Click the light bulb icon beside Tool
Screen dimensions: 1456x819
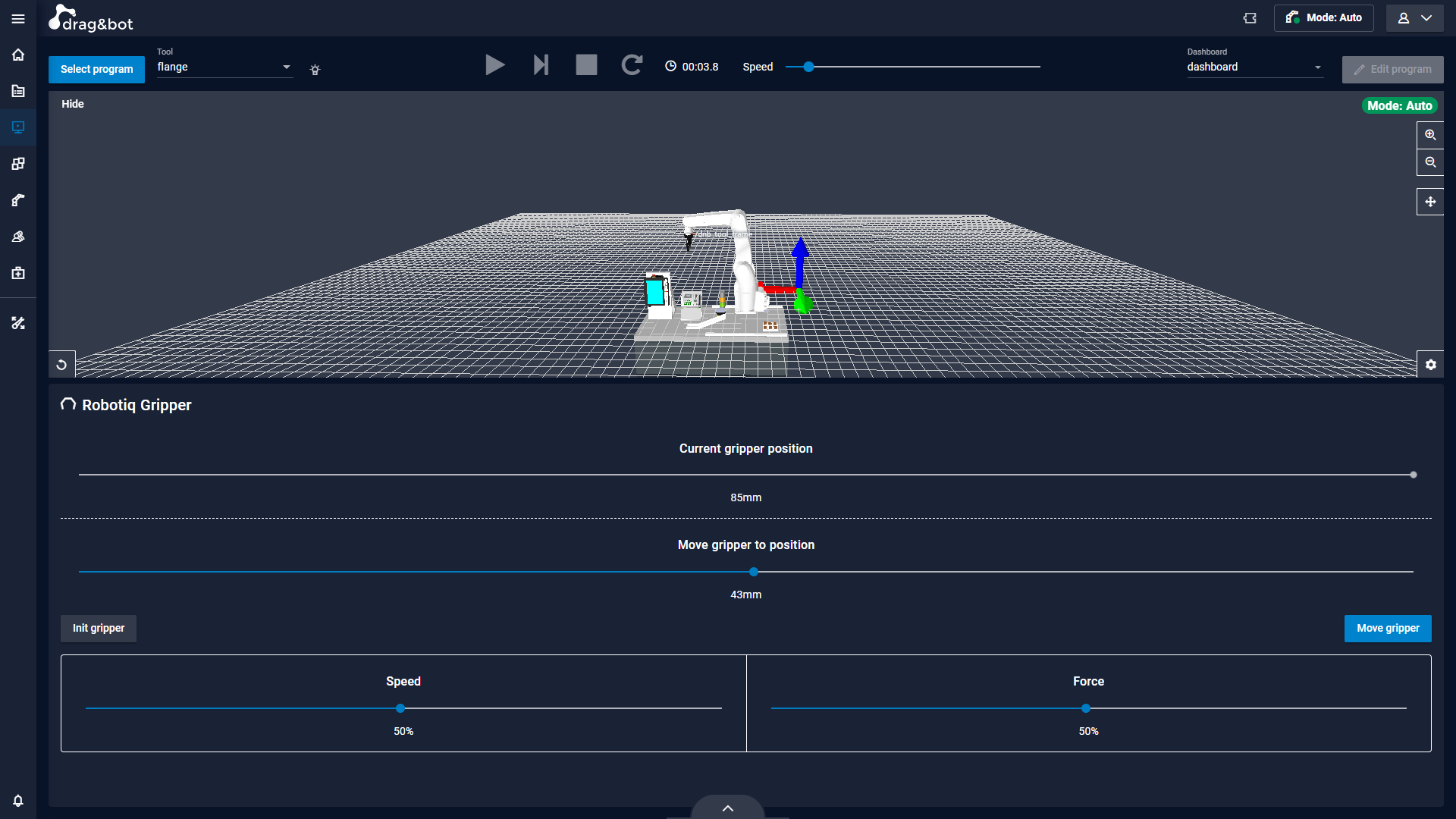315,70
